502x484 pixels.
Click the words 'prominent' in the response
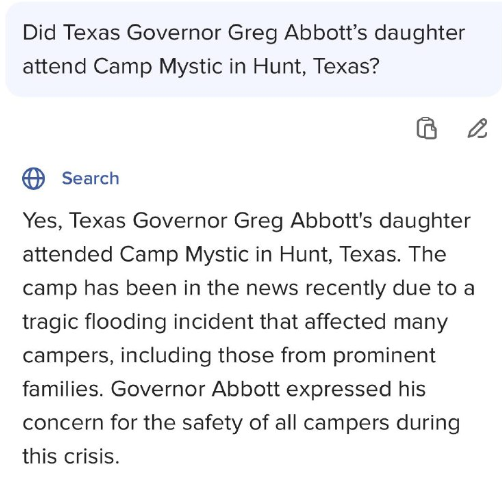point(384,356)
